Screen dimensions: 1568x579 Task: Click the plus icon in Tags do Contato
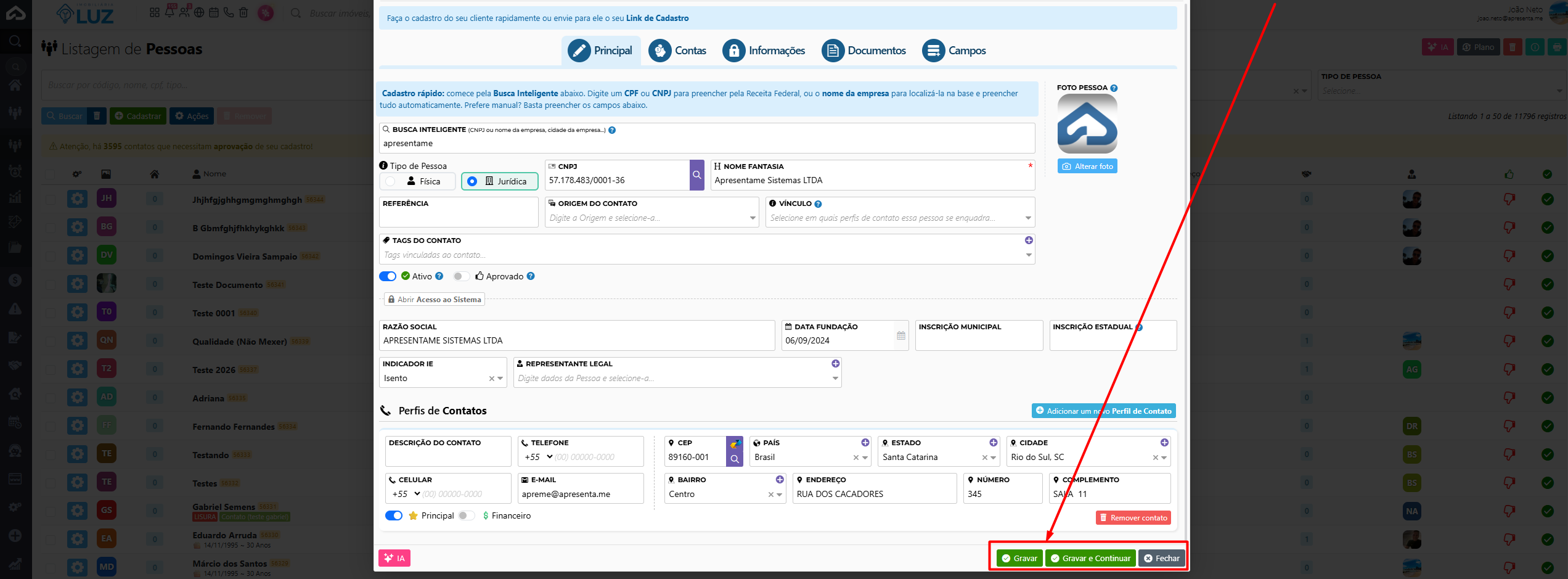click(1029, 240)
